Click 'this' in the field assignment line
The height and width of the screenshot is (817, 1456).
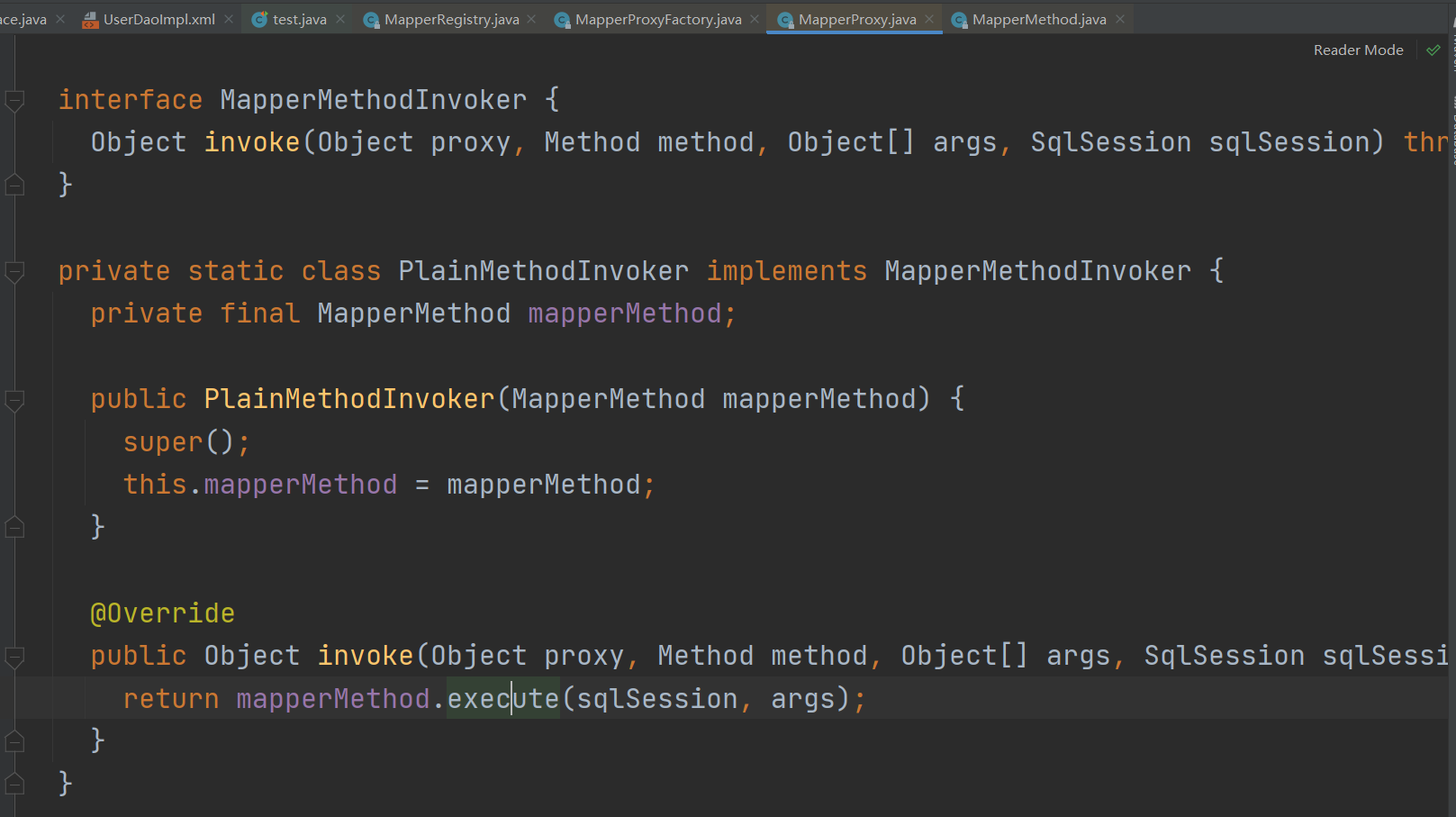click(155, 485)
